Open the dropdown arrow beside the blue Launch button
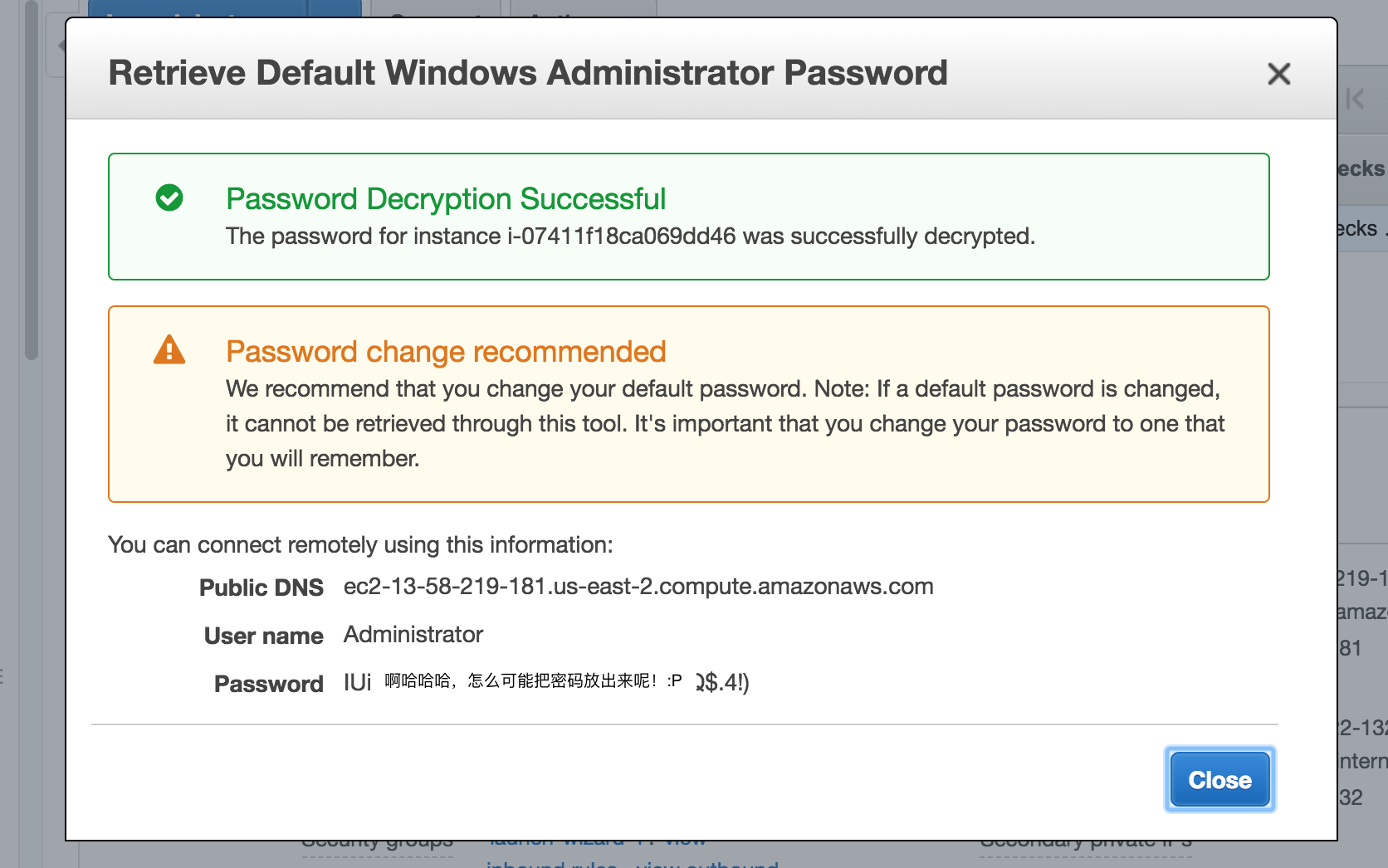 [x=335, y=8]
